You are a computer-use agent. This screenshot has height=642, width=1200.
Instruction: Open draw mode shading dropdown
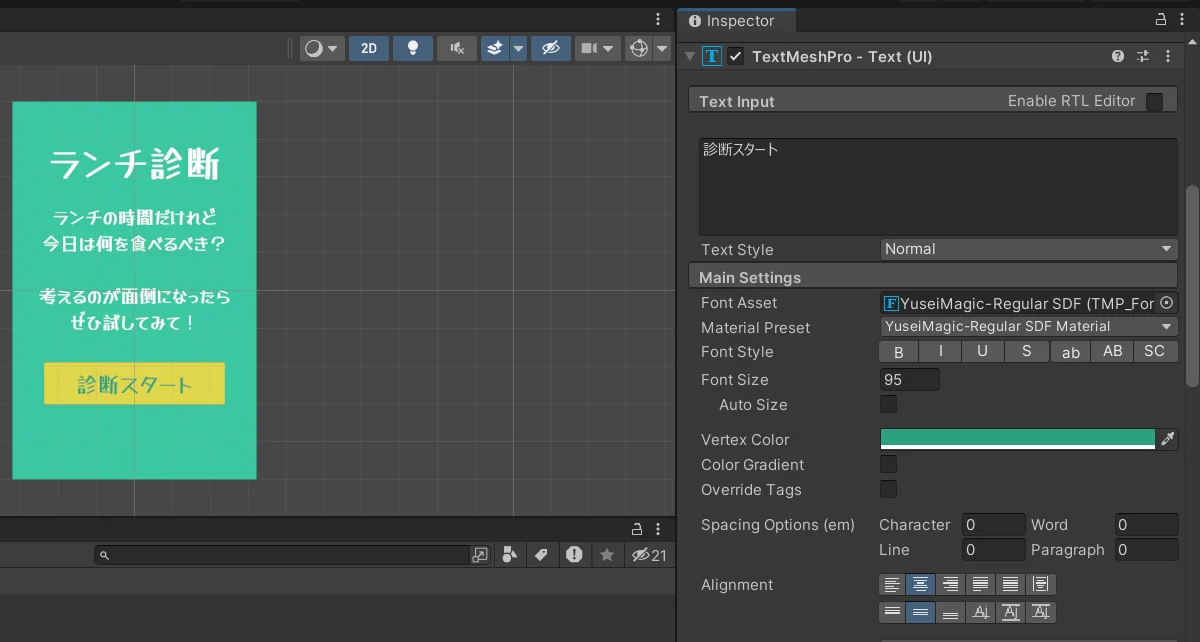pyautogui.click(x=322, y=48)
